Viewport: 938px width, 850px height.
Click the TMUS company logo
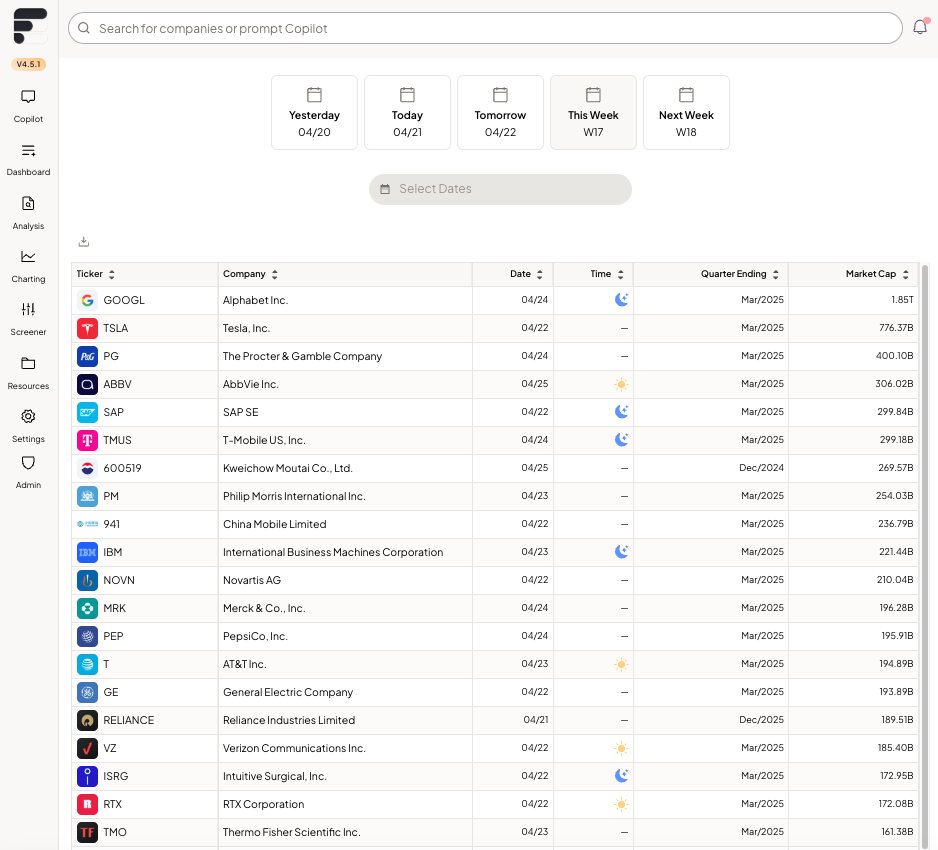87,440
